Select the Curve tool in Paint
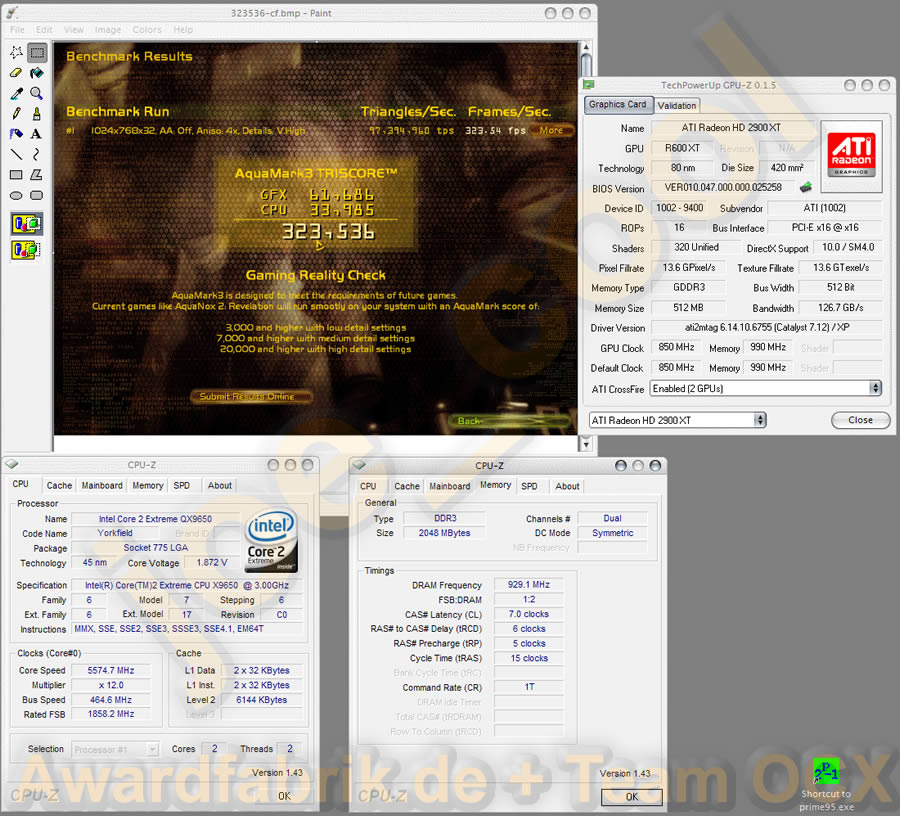Viewport: 900px width, 816px height. pos(37,154)
